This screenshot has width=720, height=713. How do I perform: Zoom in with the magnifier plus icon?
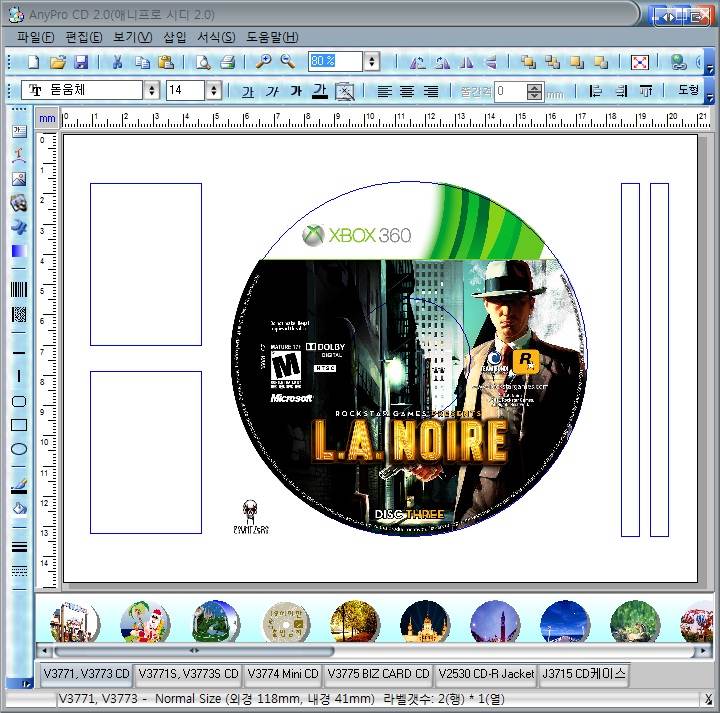[264, 62]
